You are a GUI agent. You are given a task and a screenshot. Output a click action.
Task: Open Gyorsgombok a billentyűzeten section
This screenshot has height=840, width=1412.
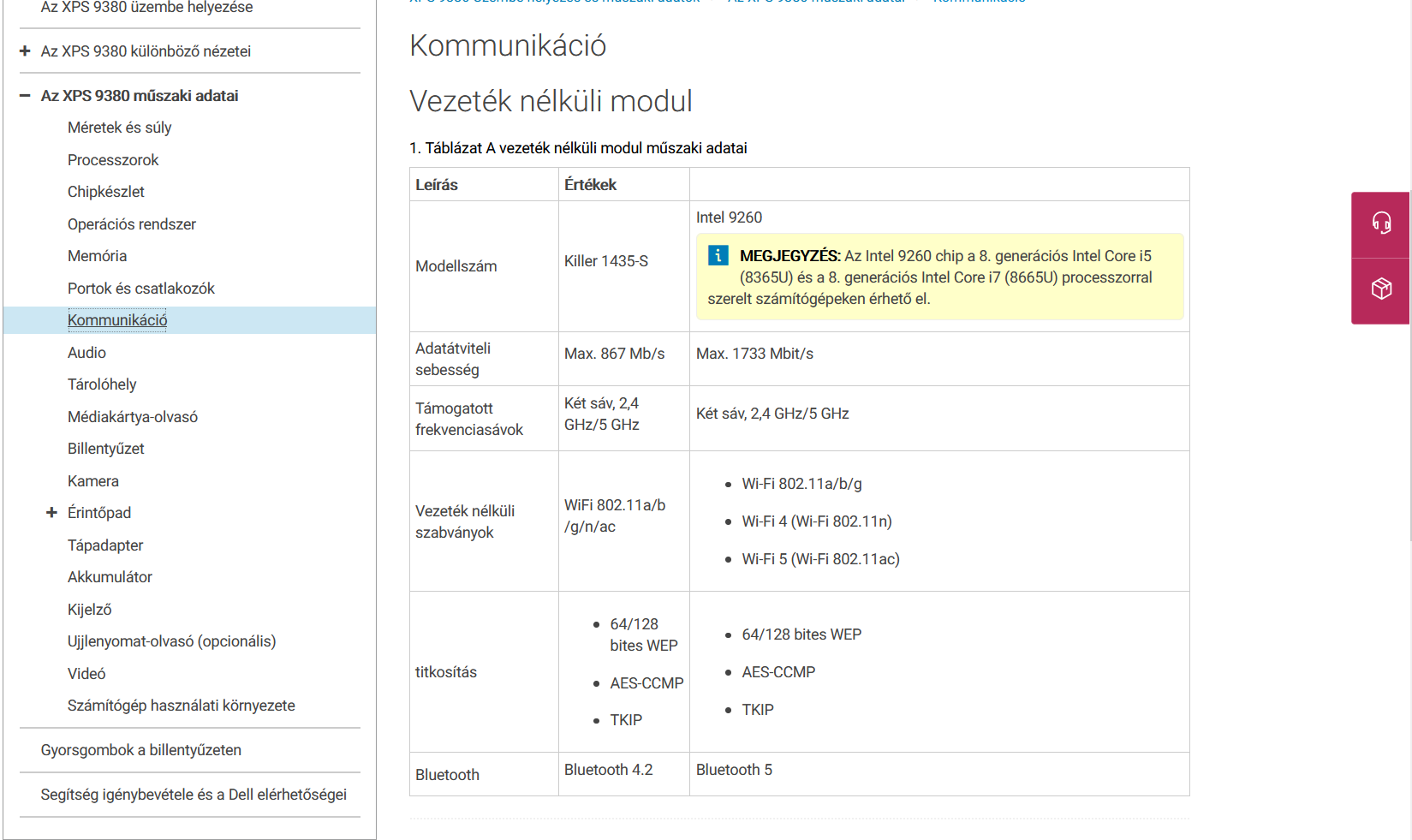click(x=141, y=750)
